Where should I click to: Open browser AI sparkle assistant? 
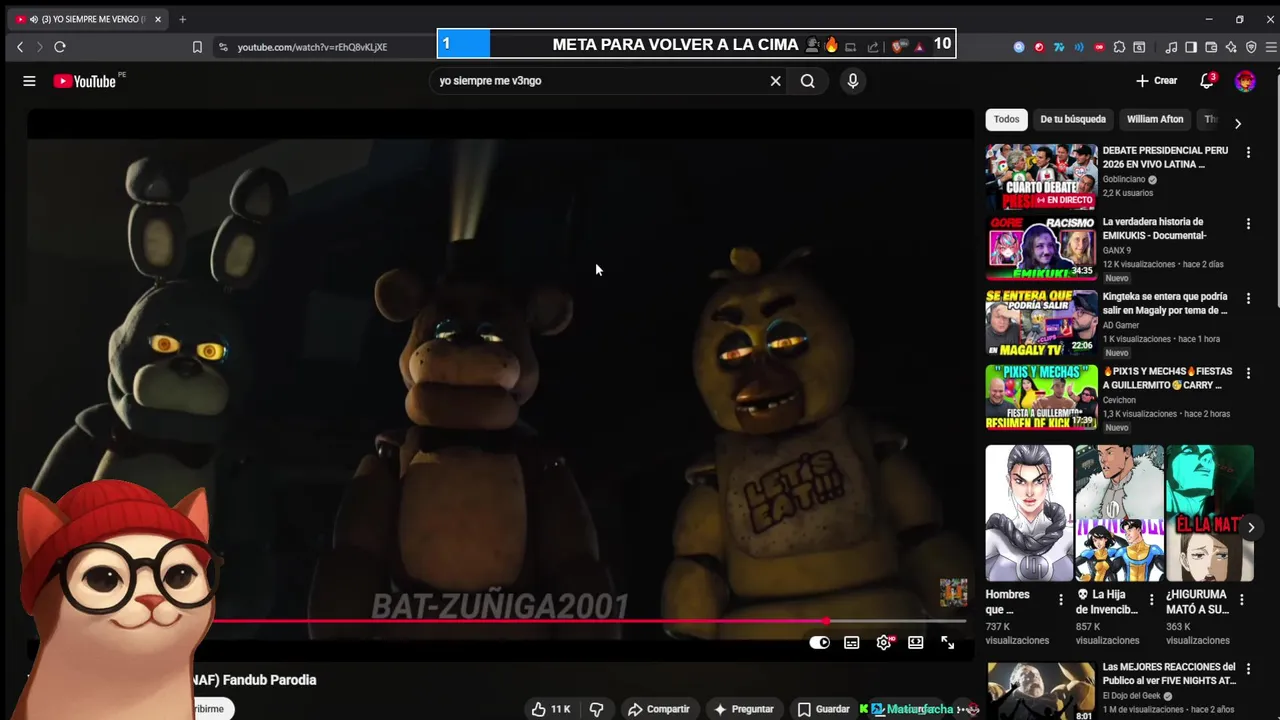(1231, 47)
